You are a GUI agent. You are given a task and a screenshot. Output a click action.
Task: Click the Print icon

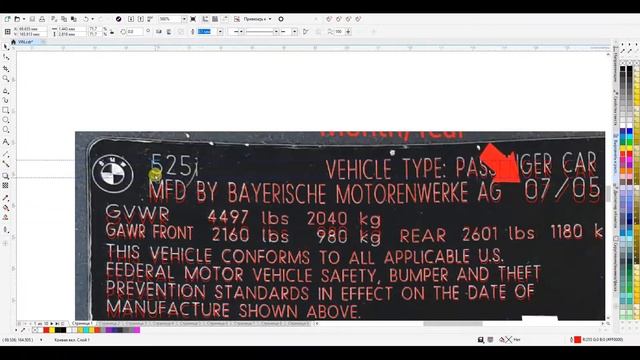pos(42,19)
